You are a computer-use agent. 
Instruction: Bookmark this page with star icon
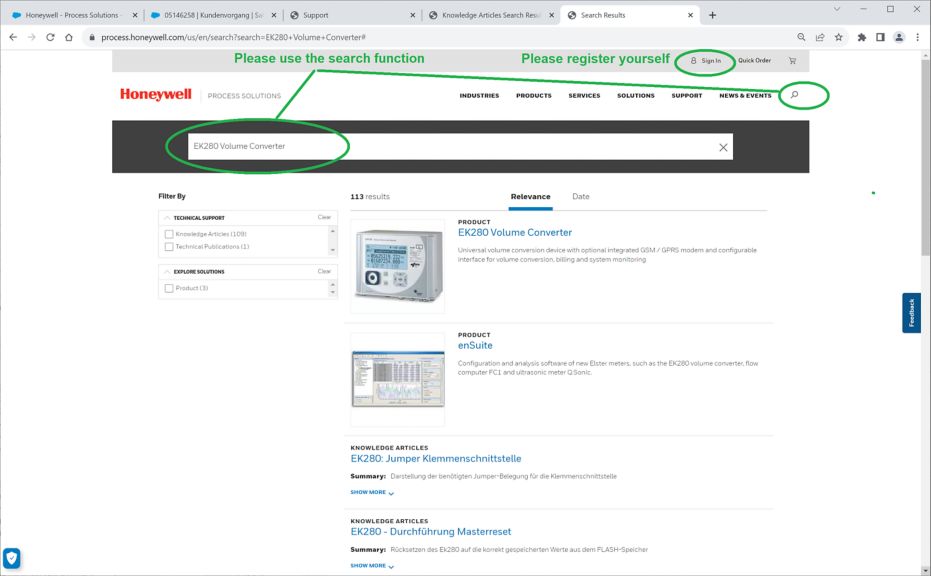pyautogui.click(x=838, y=37)
